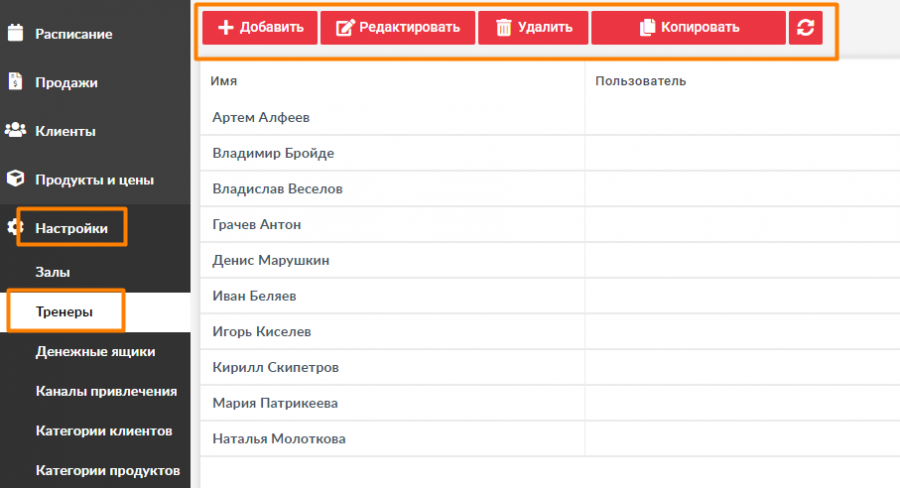
Task: Click the gear icon beside Настройки
Action: tap(15, 228)
